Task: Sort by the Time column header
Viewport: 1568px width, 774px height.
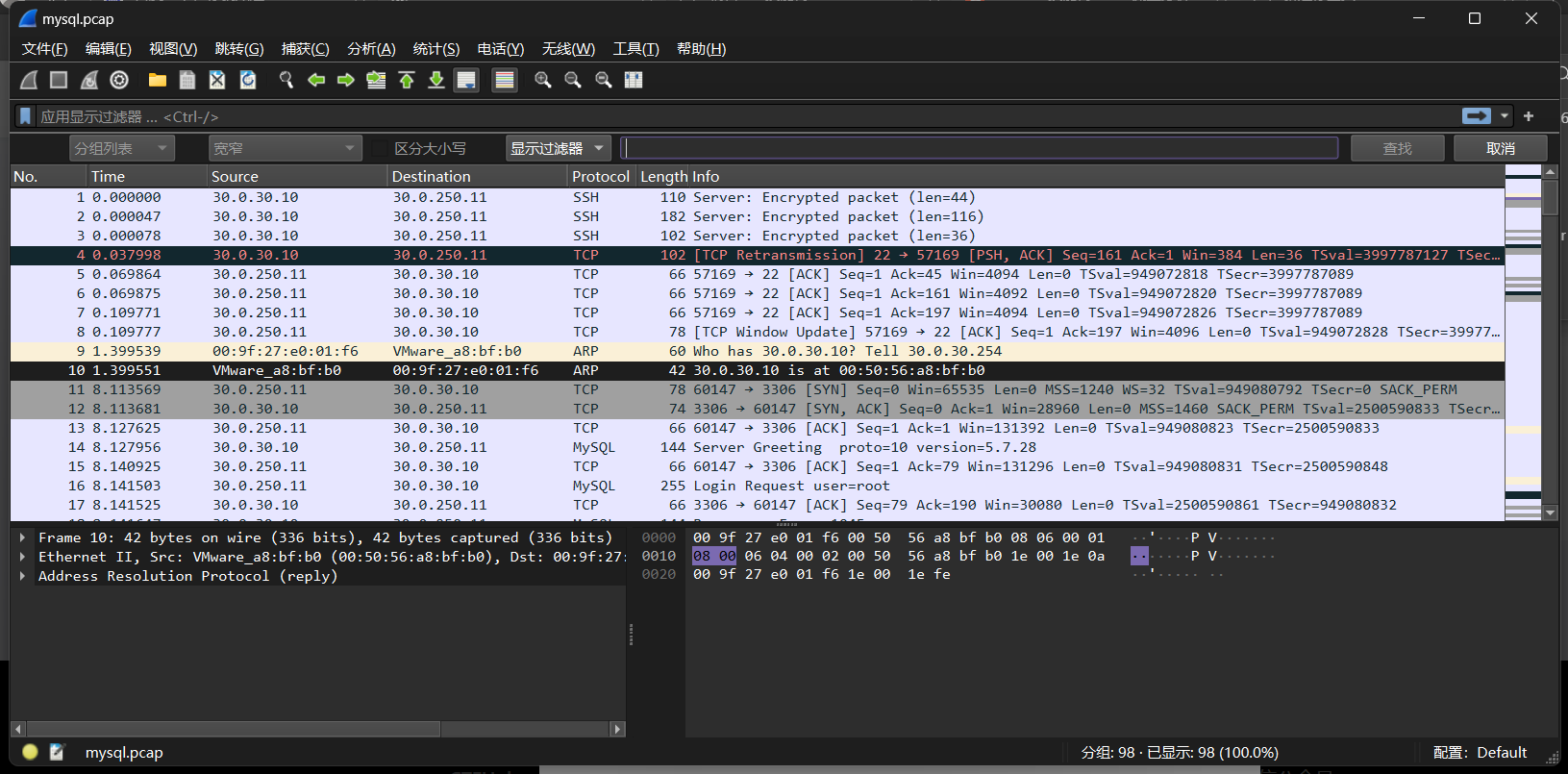Action: coord(147,176)
